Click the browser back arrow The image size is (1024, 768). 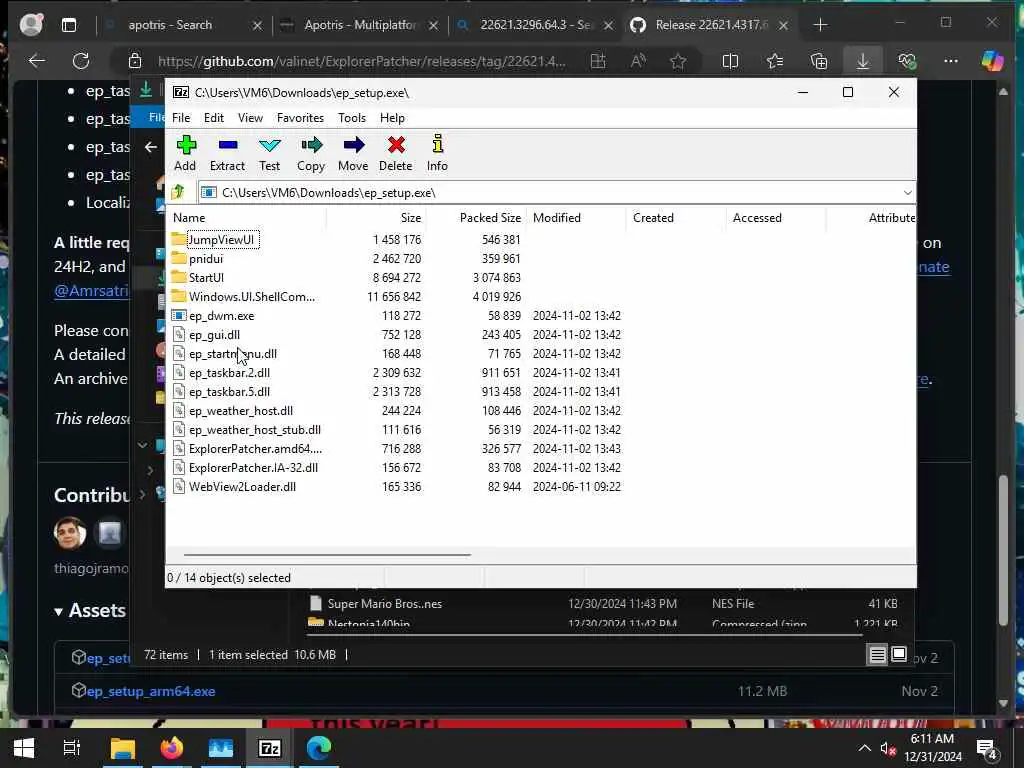point(37,61)
